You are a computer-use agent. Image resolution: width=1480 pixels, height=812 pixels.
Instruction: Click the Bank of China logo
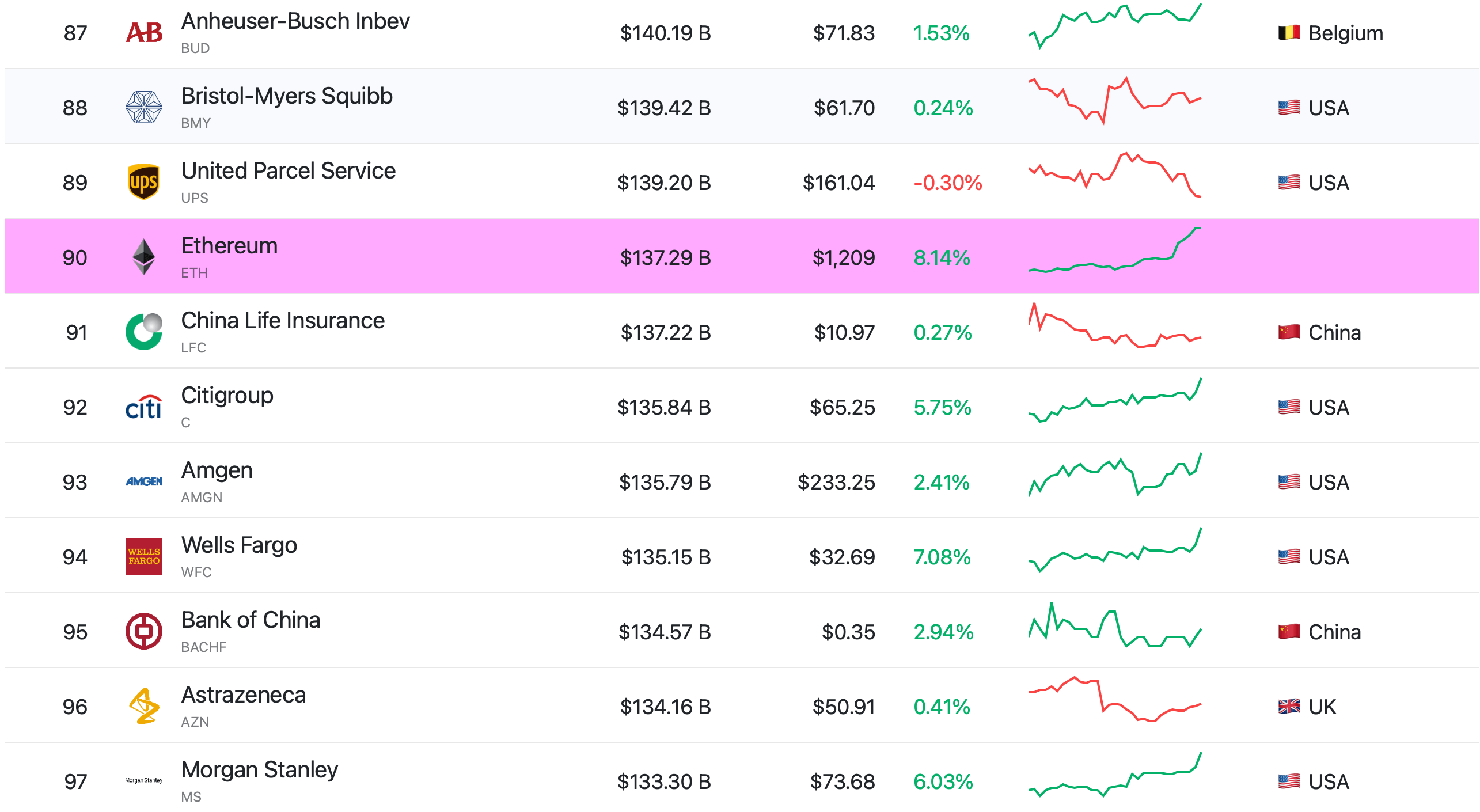(x=144, y=631)
